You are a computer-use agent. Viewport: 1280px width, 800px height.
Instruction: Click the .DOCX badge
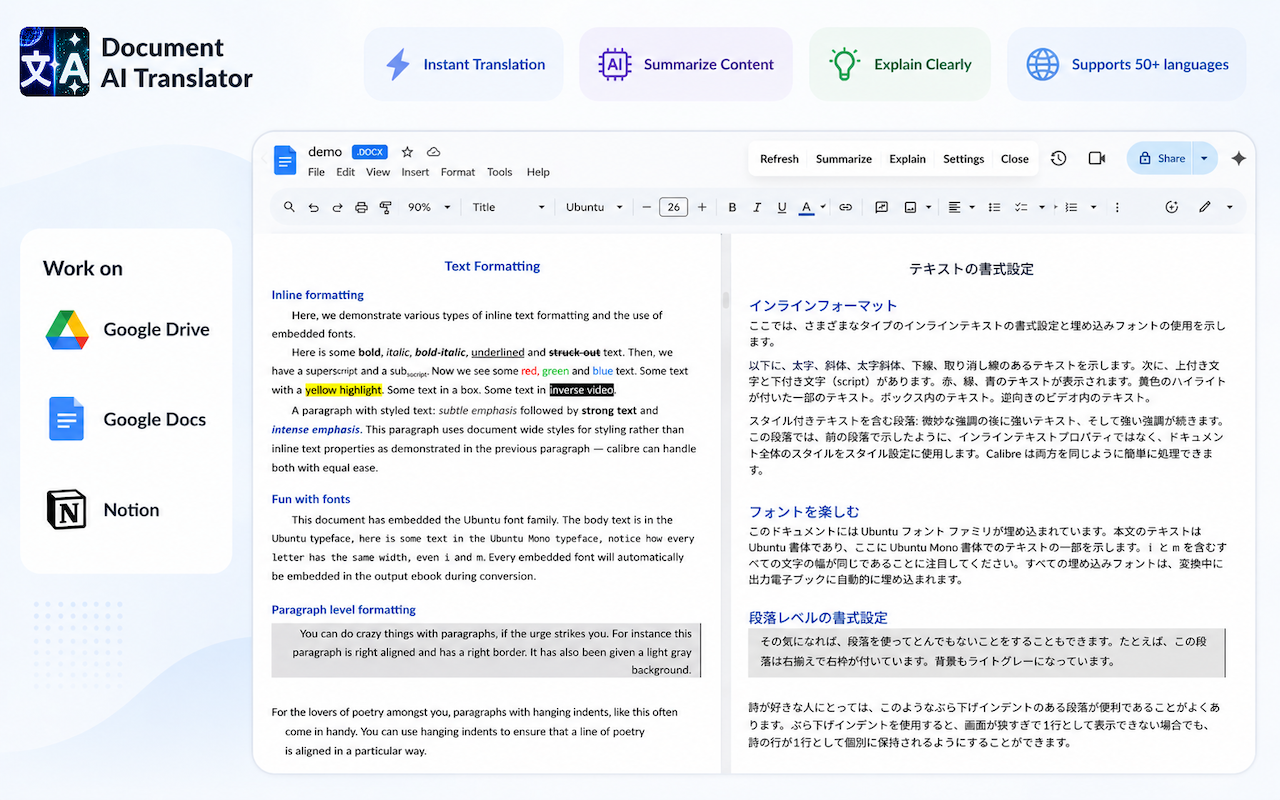coord(370,152)
